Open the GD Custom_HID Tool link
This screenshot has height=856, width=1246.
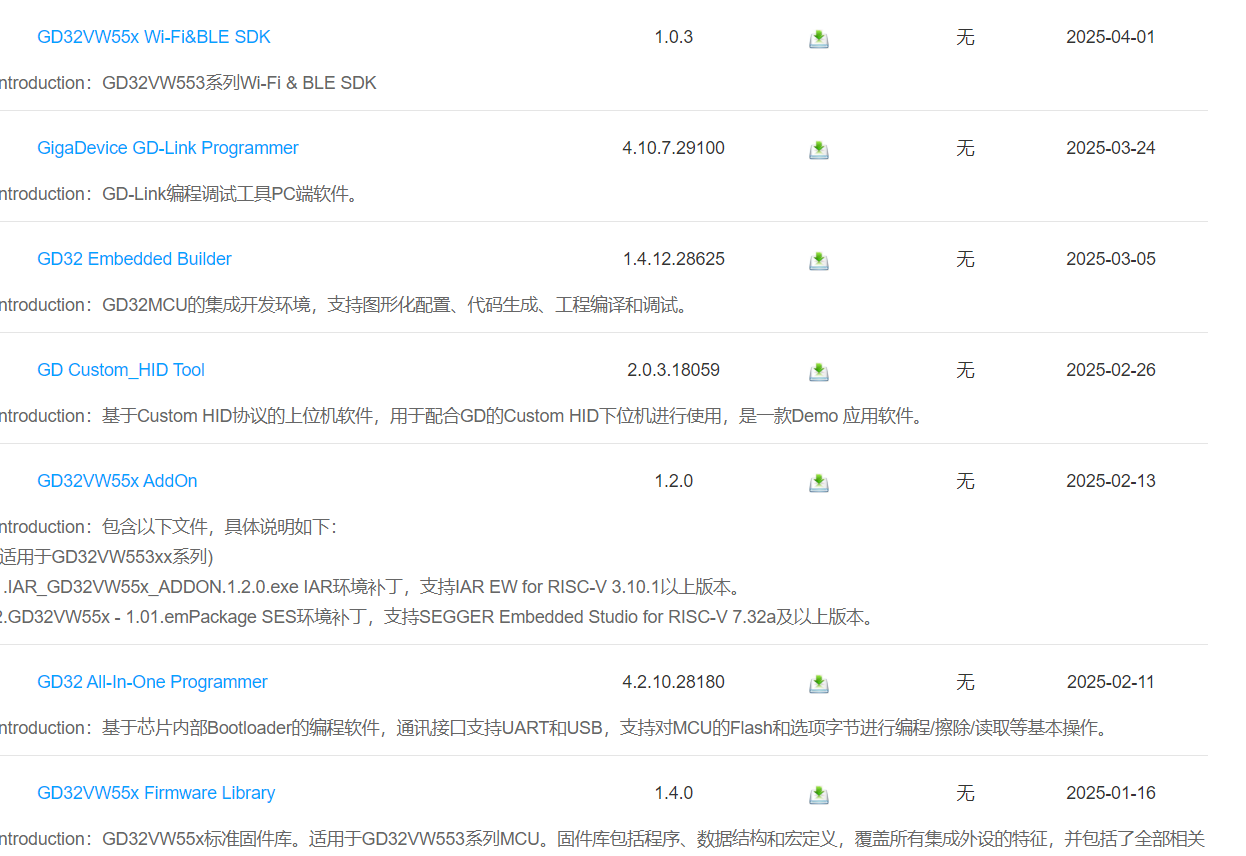(120, 370)
